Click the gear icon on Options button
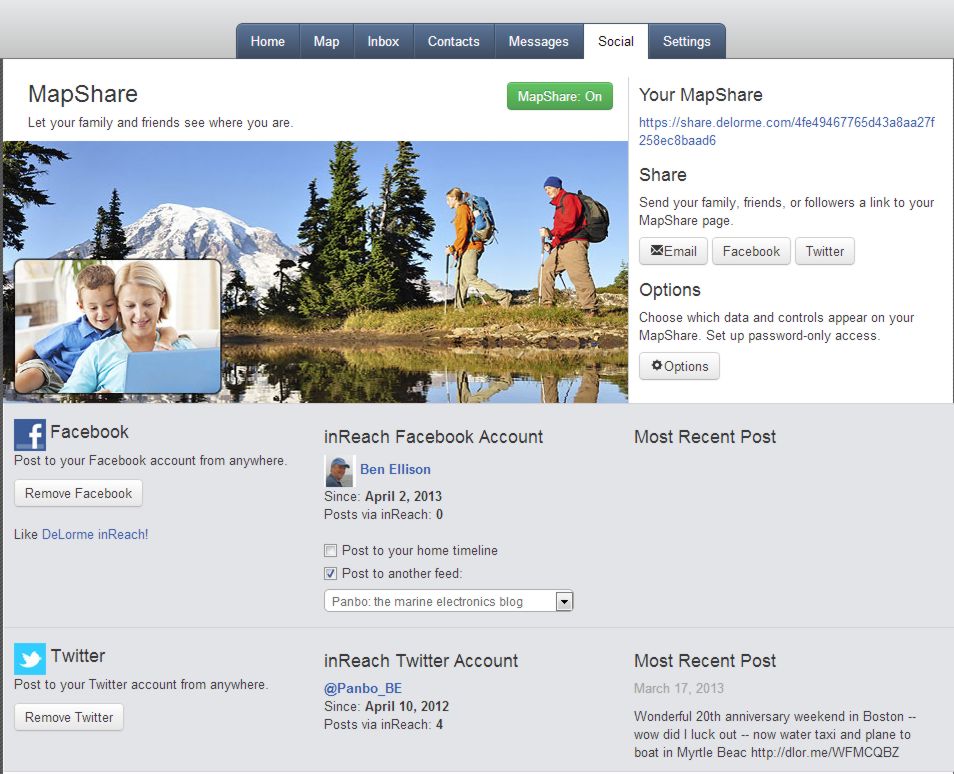This screenshot has height=774, width=954. pos(656,365)
